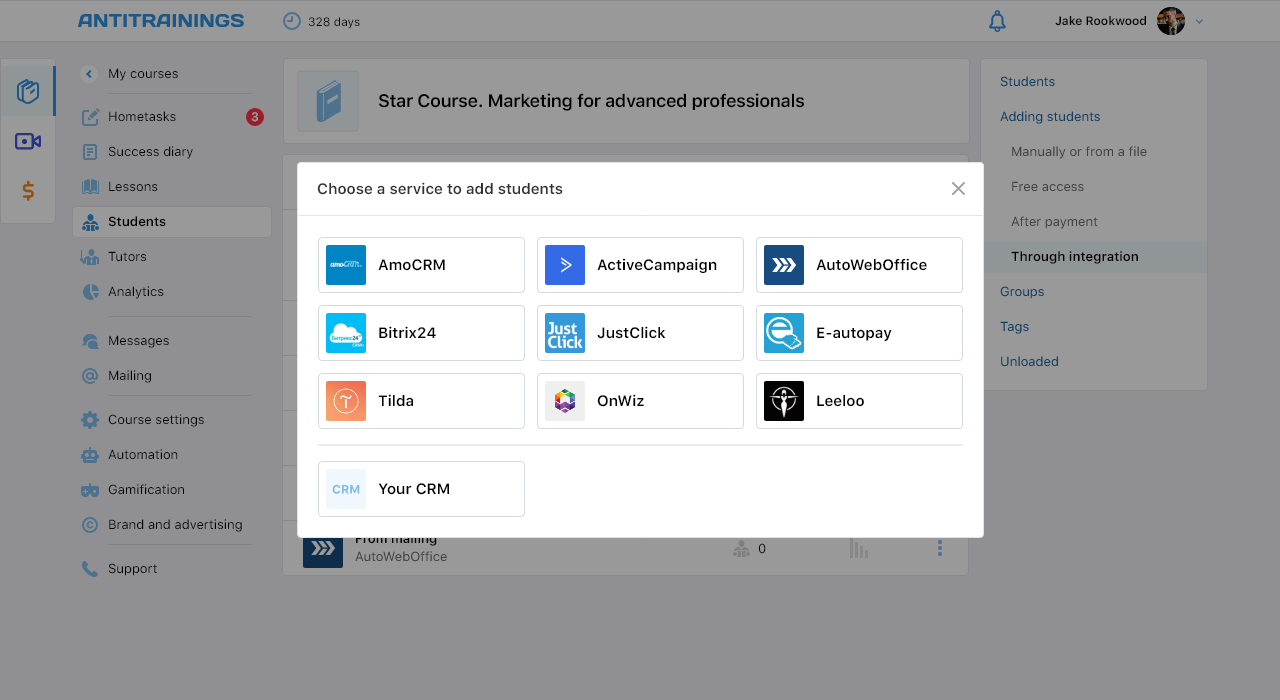Image resolution: width=1280 pixels, height=700 pixels.
Task: Click the Messages chat icon
Action: click(x=90, y=341)
